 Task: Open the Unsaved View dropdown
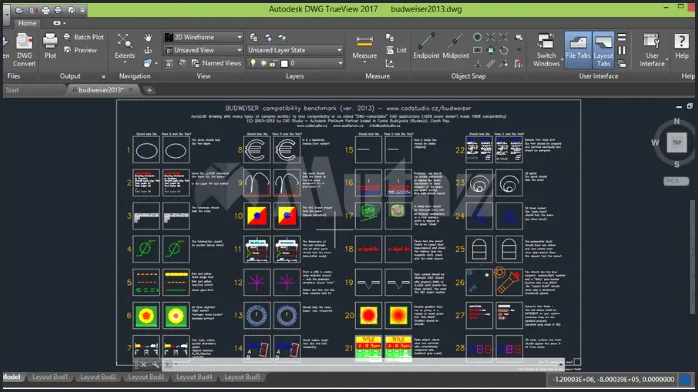pyautogui.click(x=204, y=50)
